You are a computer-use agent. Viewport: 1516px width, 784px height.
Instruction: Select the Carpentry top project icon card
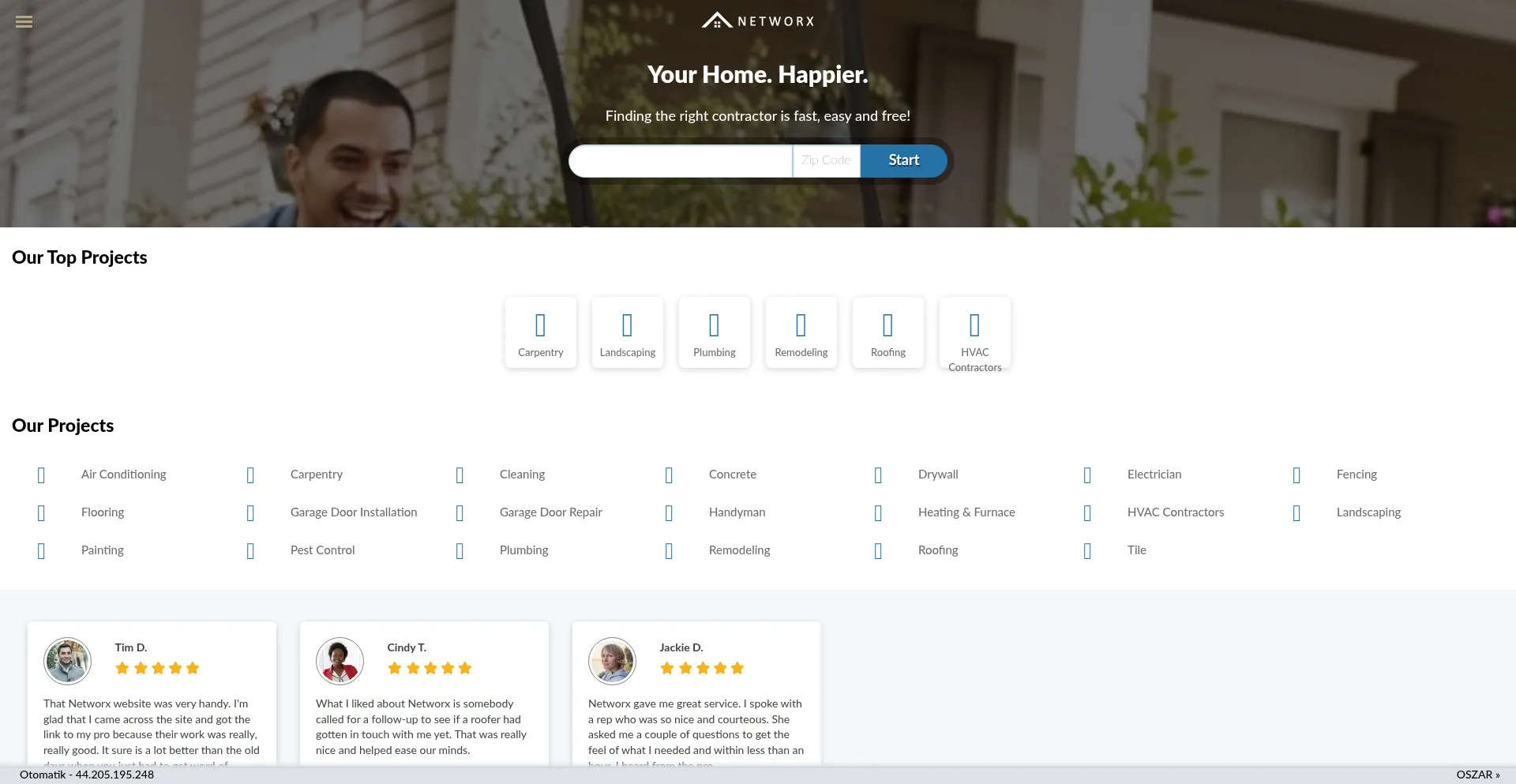pyautogui.click(x=541, y=332)
